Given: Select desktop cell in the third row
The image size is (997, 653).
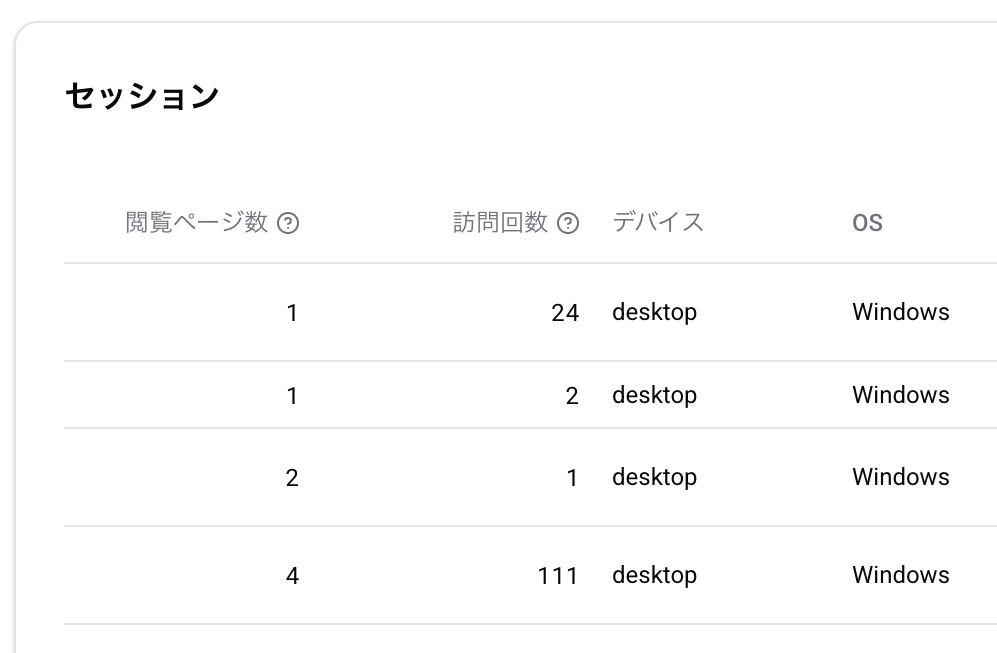Looking at the screenshot, I should coord(654,477).
